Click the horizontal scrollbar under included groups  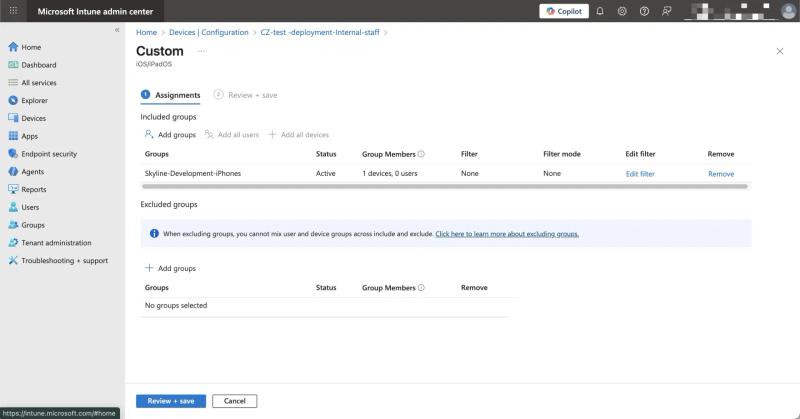[x=445, y=186]
